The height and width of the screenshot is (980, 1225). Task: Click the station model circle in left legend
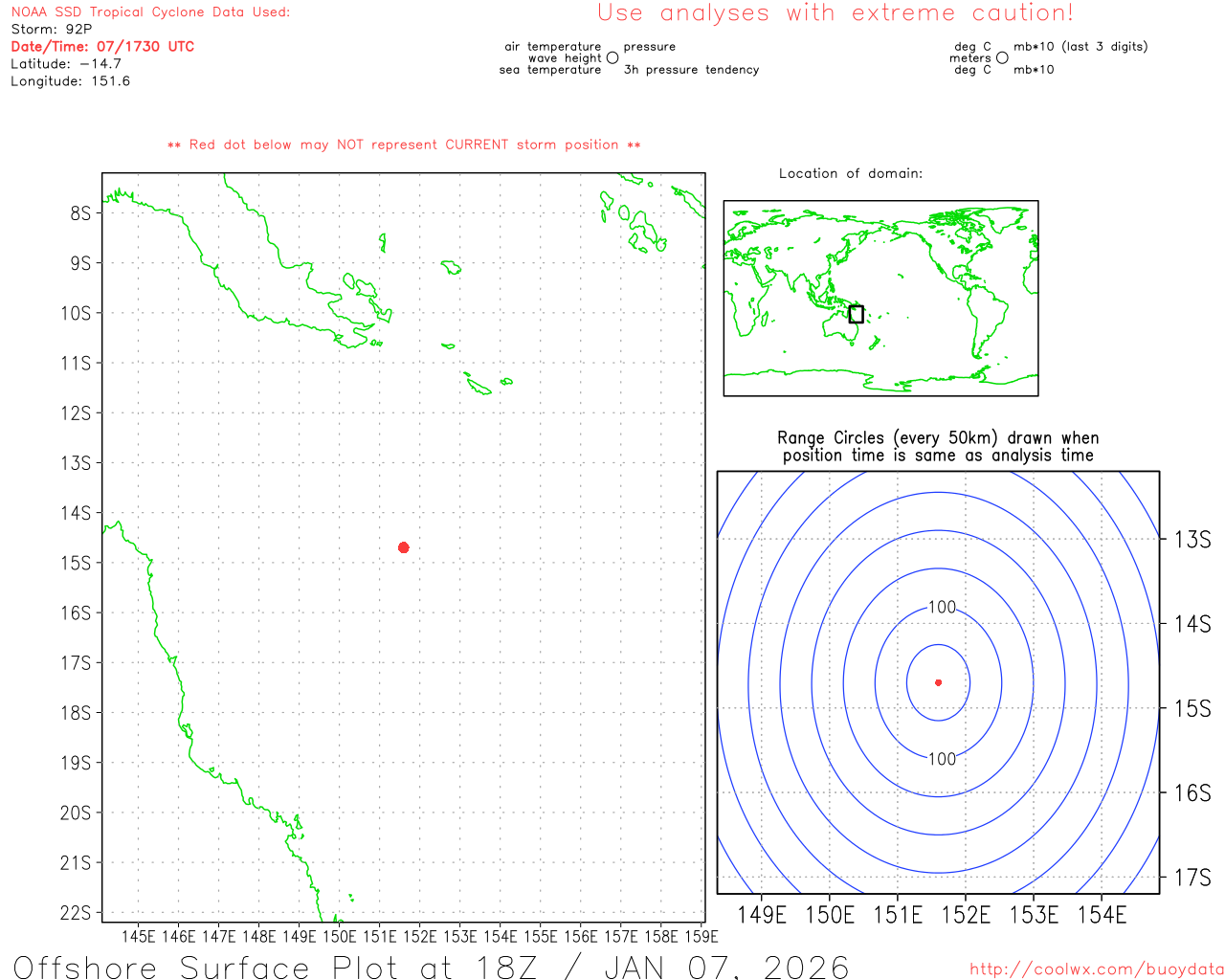(612, 58)
